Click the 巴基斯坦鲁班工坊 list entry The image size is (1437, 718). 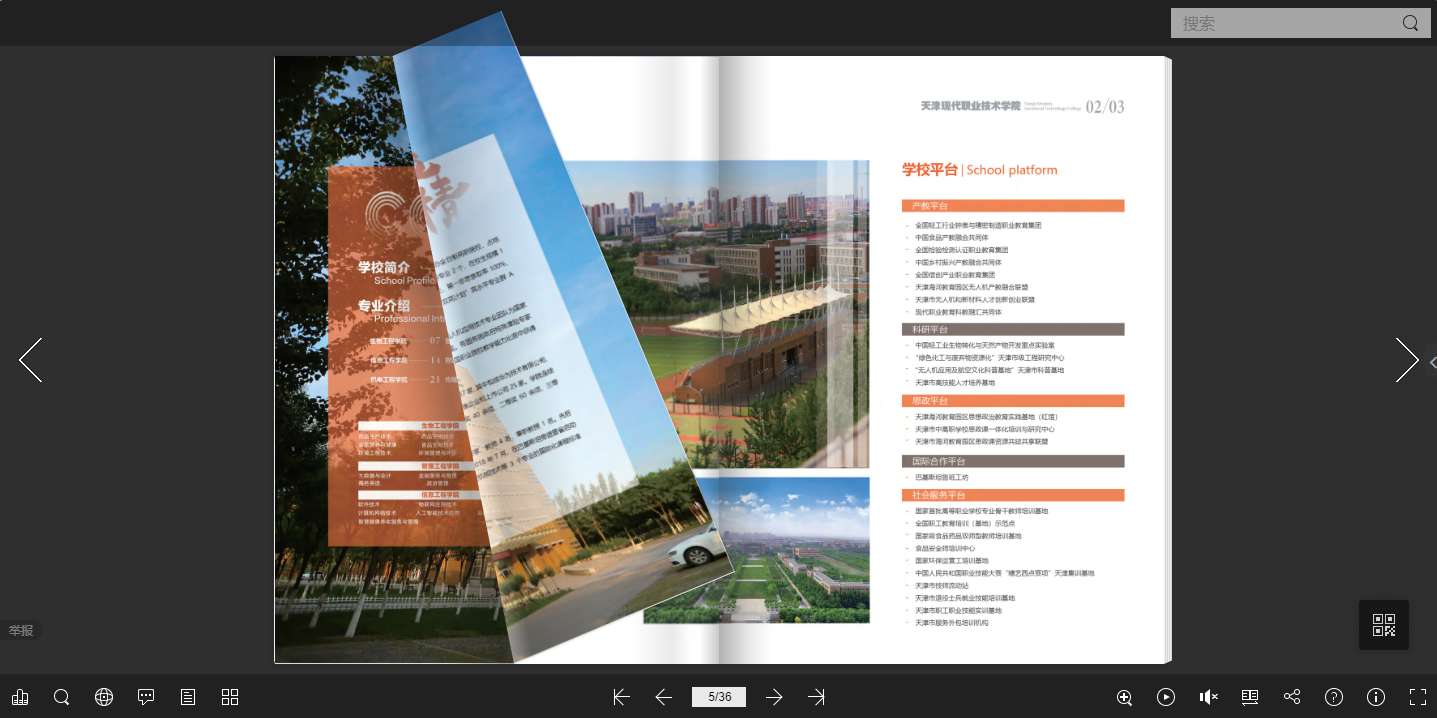941,478
